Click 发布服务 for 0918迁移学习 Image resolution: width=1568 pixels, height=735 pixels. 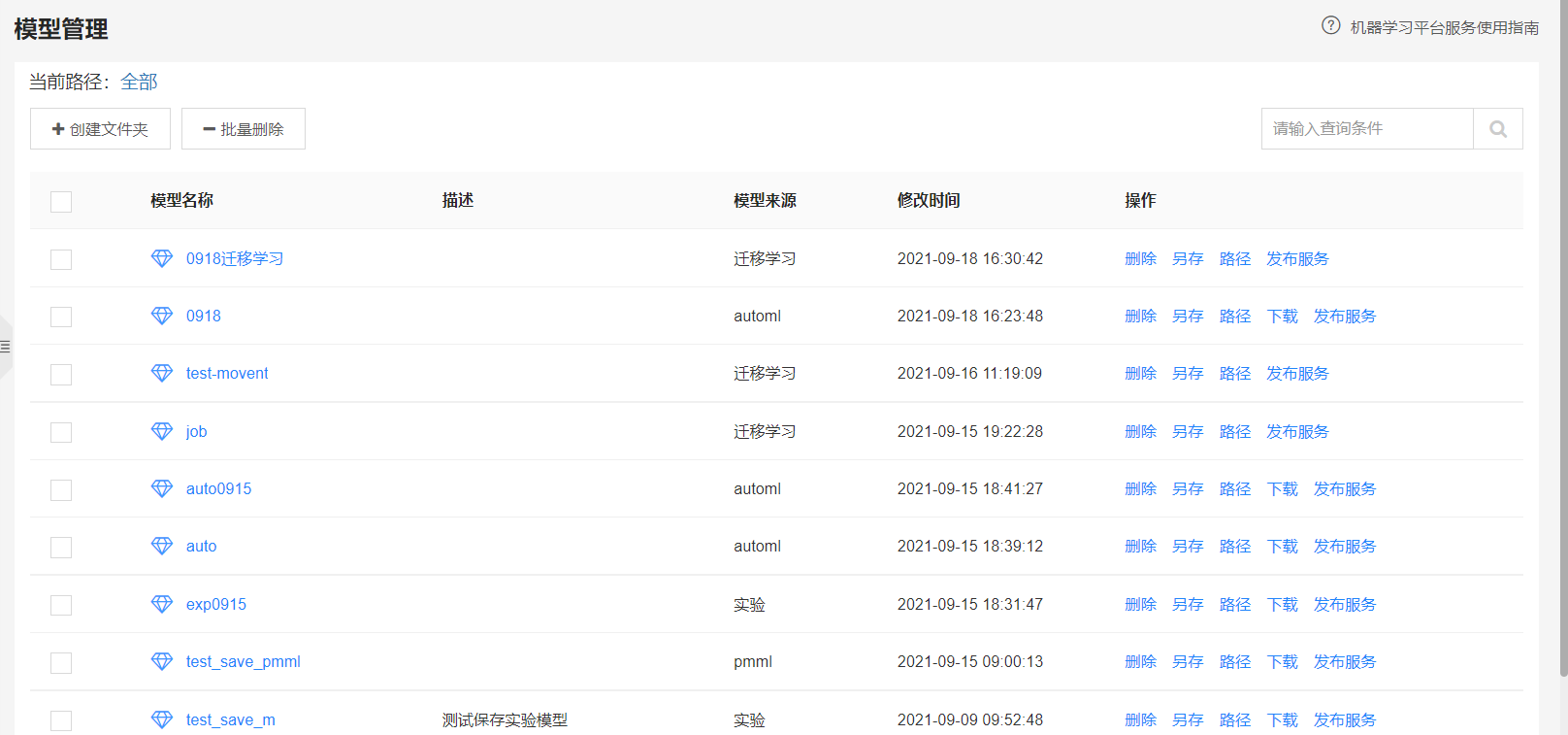[x=1297, y=258]
